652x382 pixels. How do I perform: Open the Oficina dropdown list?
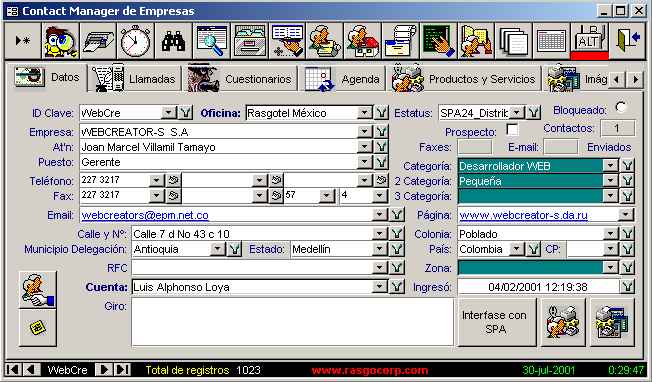[364, 113]
